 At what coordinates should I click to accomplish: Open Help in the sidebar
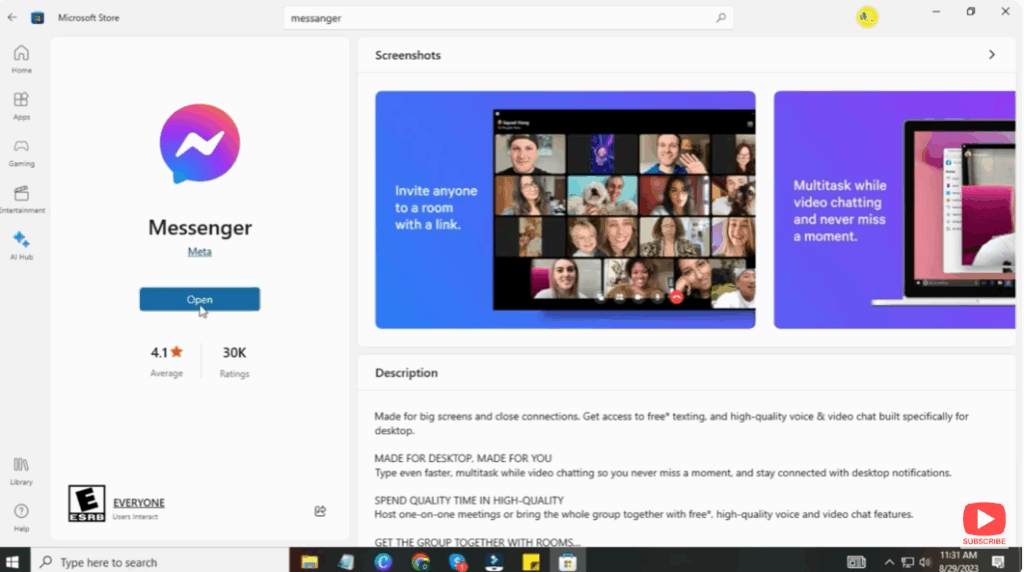(x=21, y=518)
